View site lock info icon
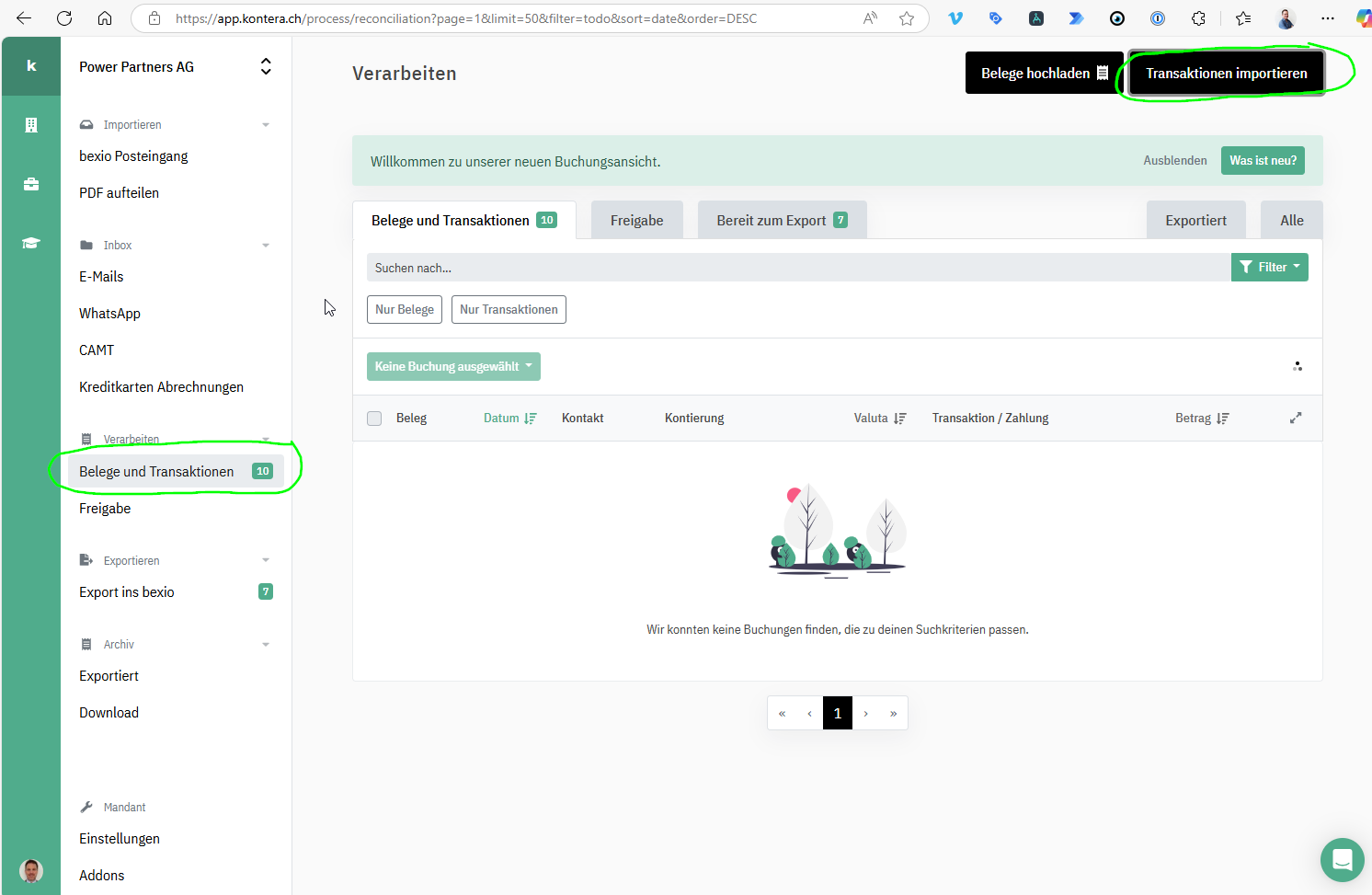1372x895 pixels. (x=154, y=18)
